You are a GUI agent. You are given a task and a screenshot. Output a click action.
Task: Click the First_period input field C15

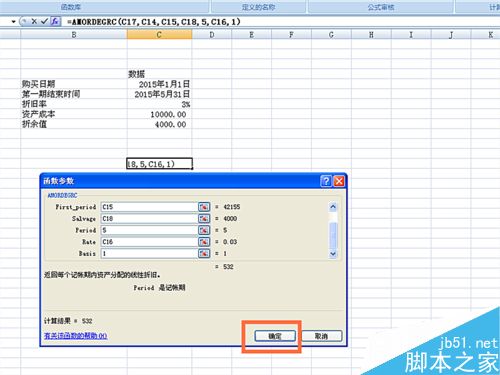click(x=149, y=207)
